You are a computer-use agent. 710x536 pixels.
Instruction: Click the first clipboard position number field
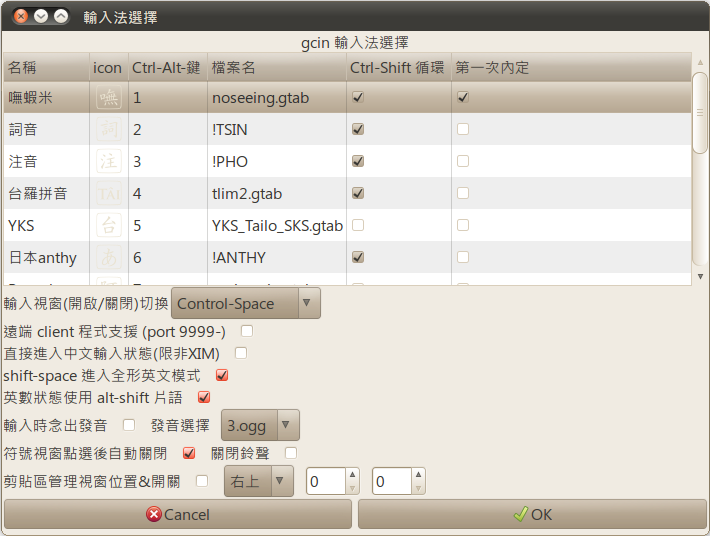[x=325, y=482]
